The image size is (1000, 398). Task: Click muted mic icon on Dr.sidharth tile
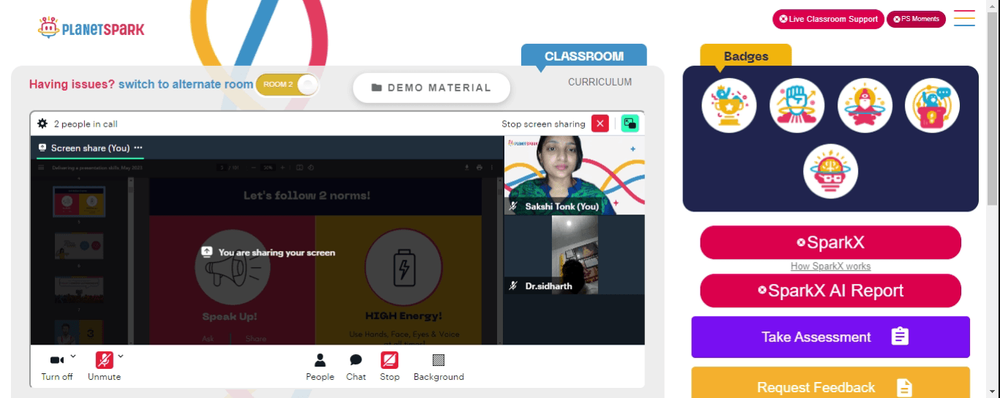pyautogui.click(x=513, y=286)
